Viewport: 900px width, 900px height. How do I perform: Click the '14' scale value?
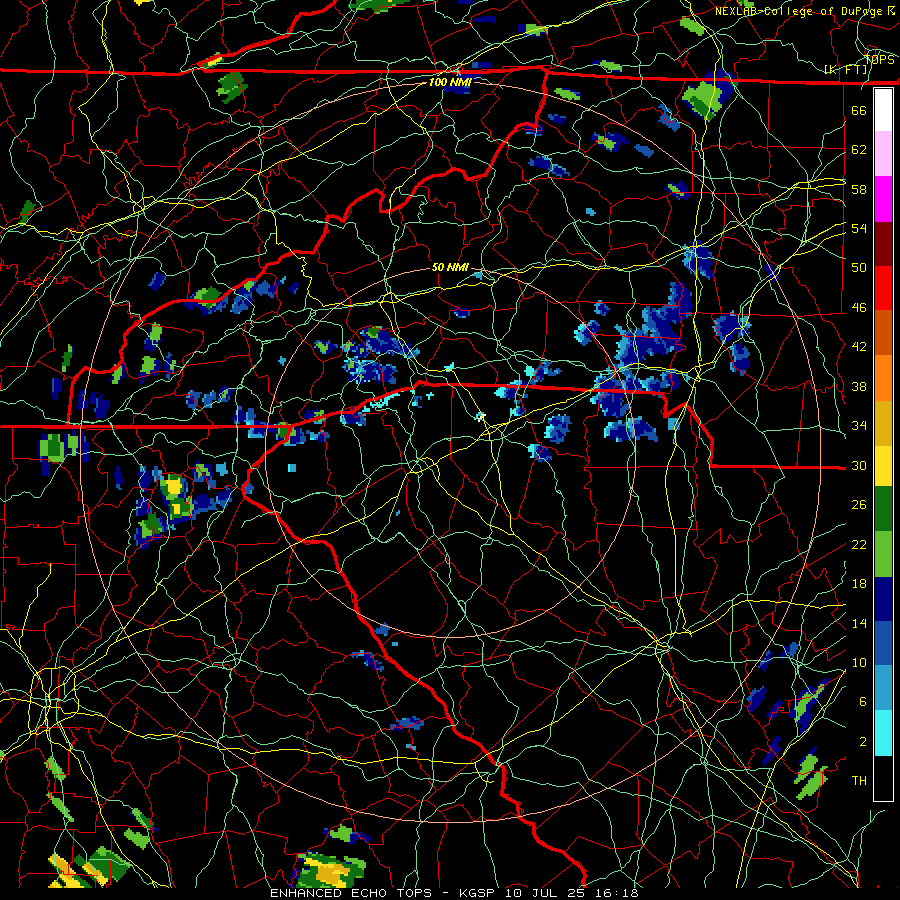[859, 623]
